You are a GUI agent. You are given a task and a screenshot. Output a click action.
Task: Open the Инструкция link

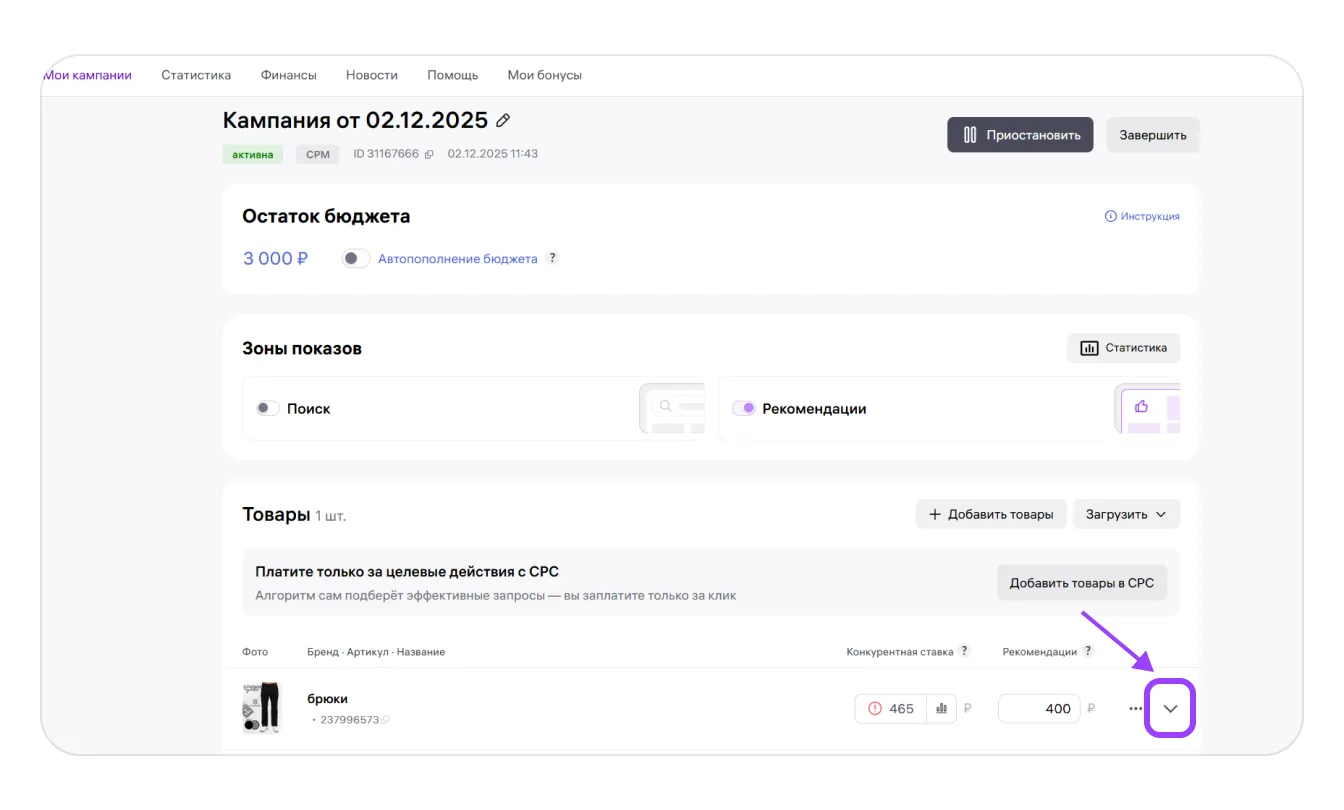(x=1142, y=216)
